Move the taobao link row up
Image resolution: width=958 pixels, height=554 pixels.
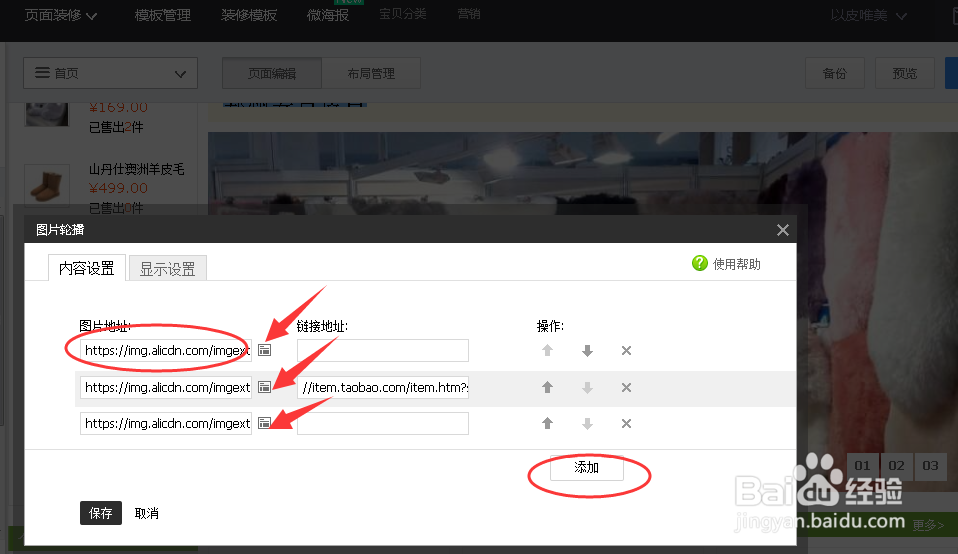(x=547, y=387)
